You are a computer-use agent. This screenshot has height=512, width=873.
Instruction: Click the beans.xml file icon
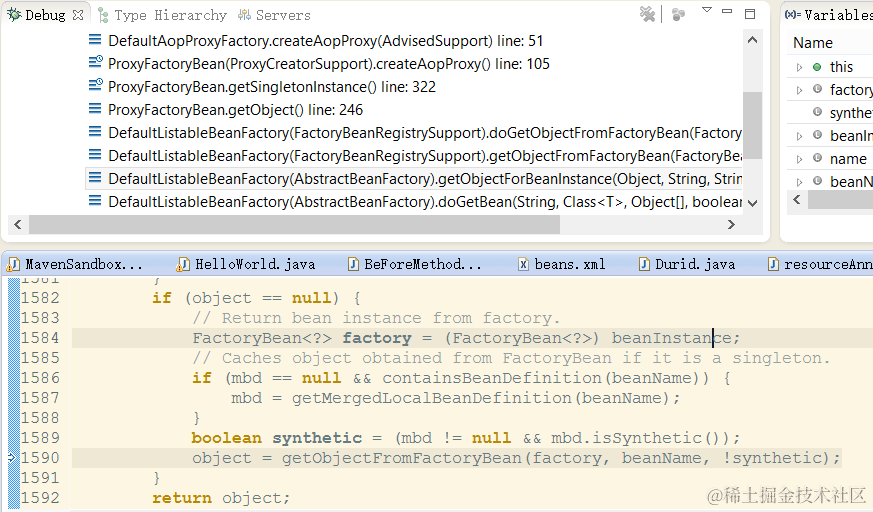pyautogui.click(x=523, y=264)
